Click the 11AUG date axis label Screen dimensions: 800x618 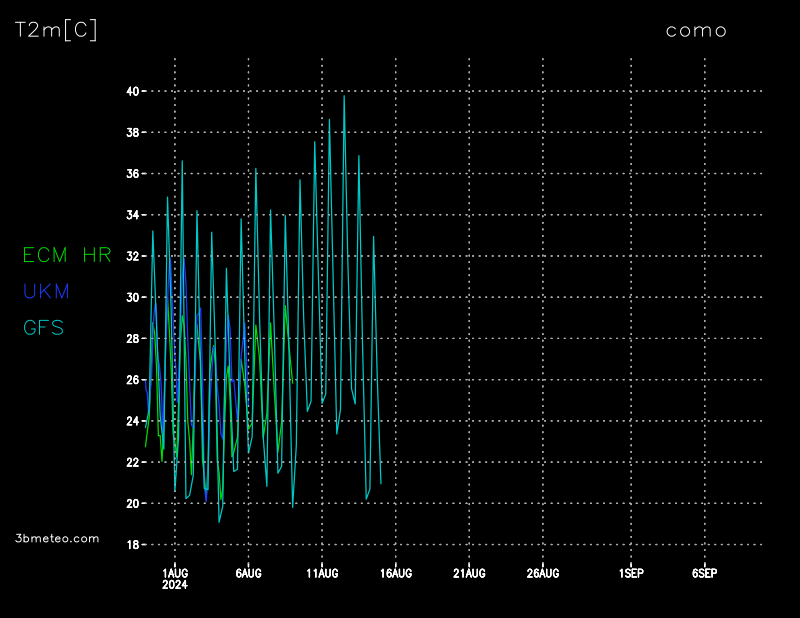322,573
